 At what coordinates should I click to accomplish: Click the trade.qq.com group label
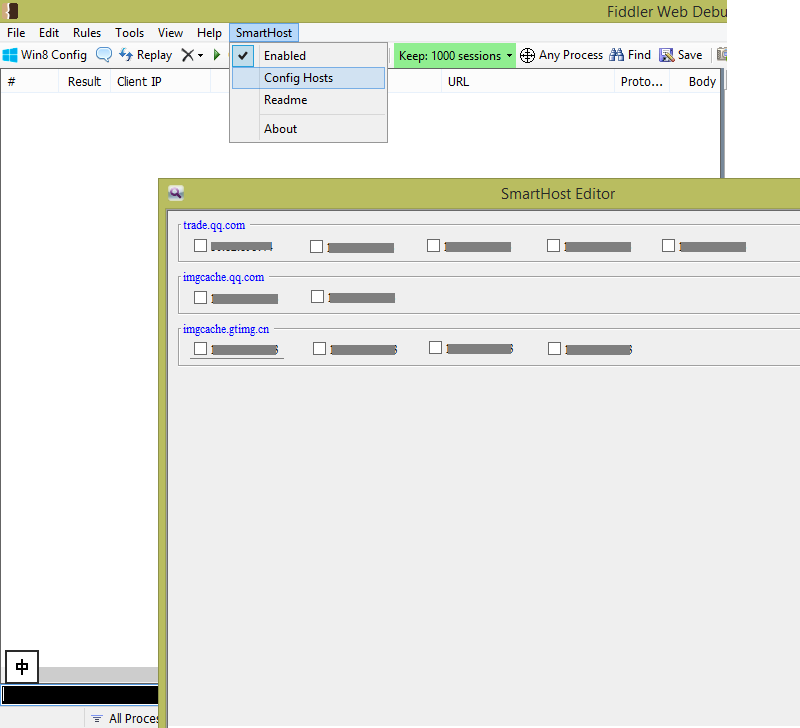214,225
